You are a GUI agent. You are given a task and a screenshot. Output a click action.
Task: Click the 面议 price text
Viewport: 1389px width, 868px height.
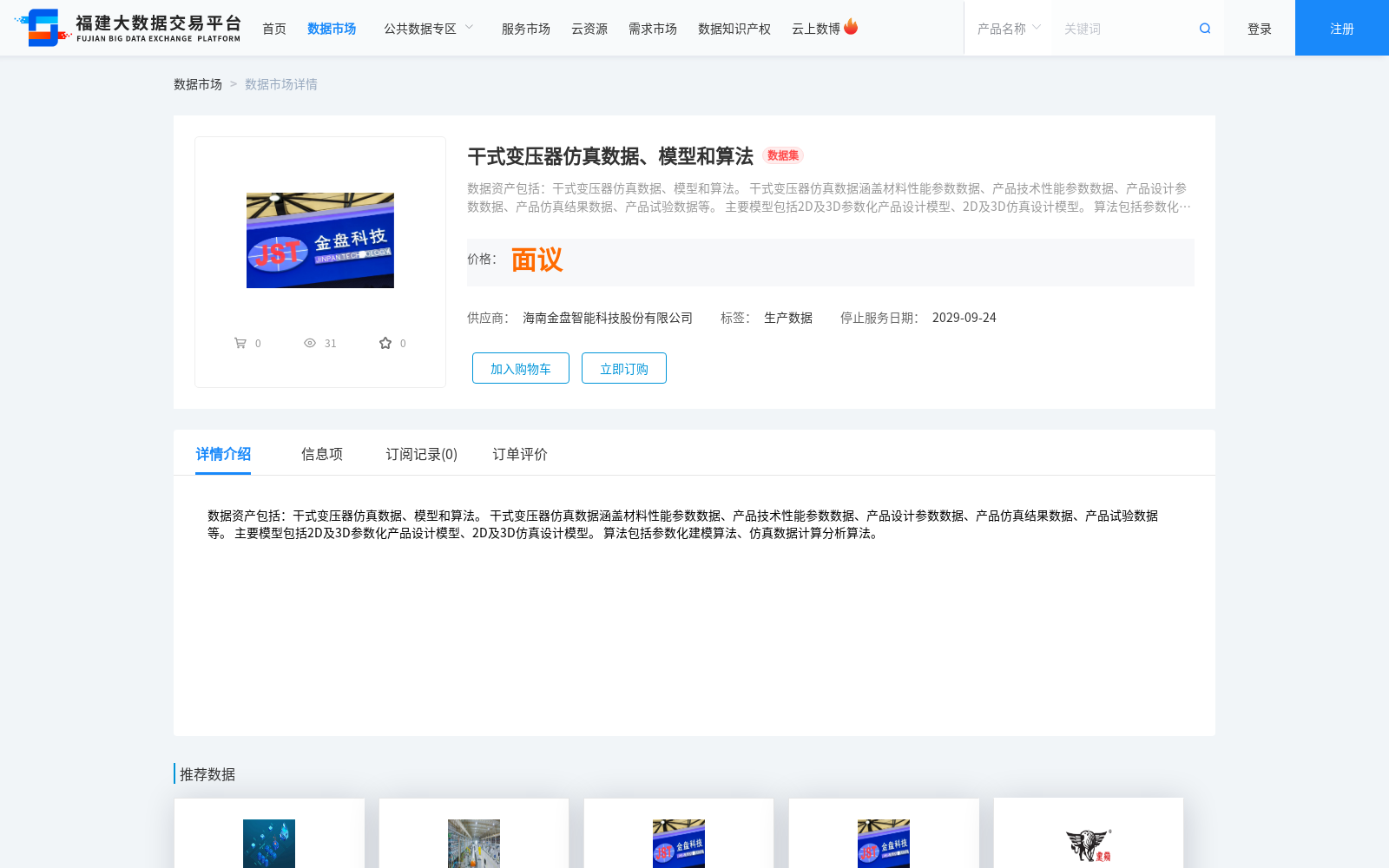[537, 260]
